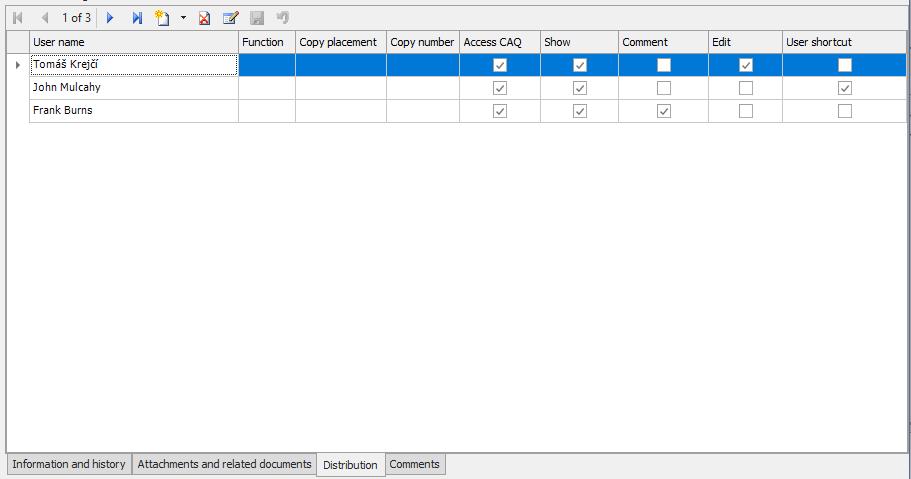This screenshot has height=479, width=911.
Task: Enable User shortcut for Tomáš Krejčí
Action: pos(845,65)
